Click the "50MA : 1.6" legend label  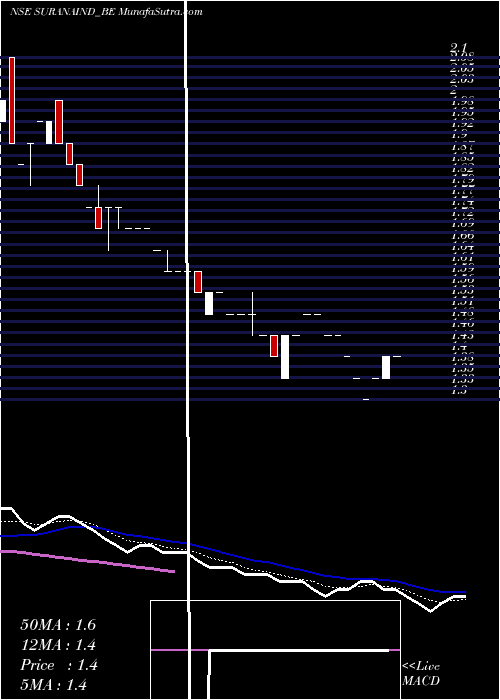pos(58,625)
